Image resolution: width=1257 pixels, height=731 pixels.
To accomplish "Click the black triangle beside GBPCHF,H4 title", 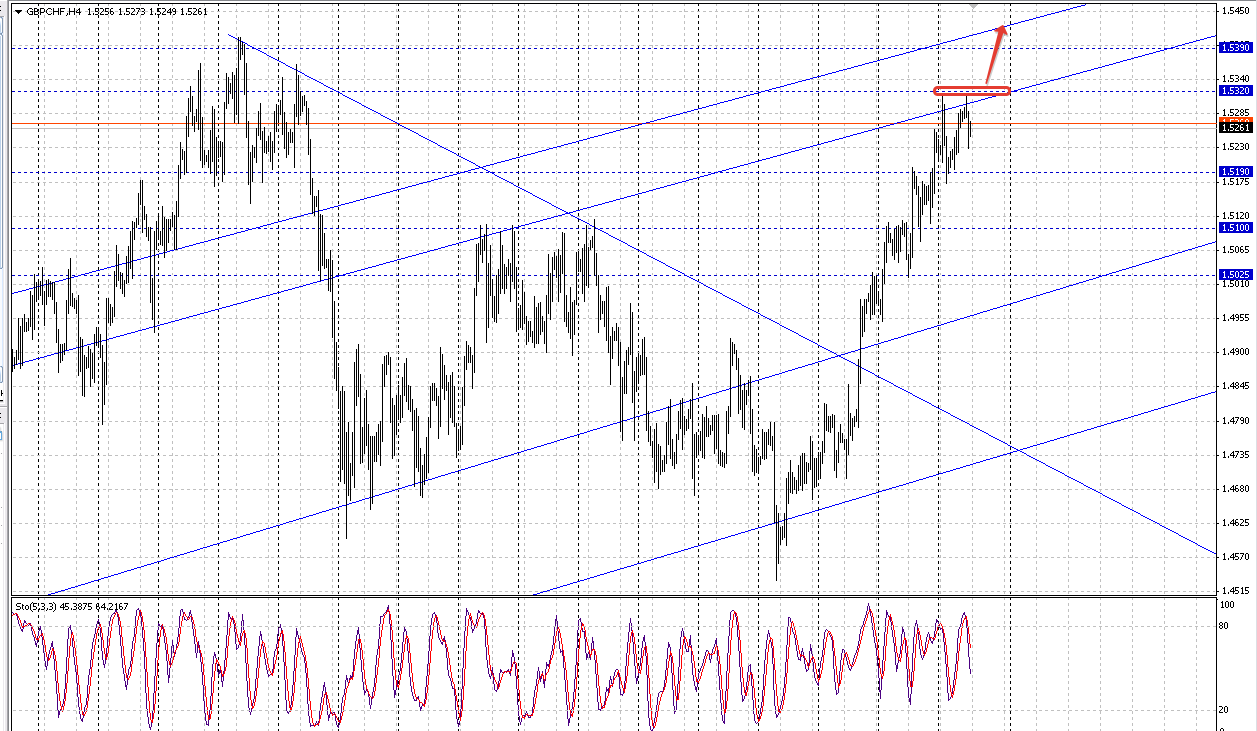I will click(x=18, y=12).
